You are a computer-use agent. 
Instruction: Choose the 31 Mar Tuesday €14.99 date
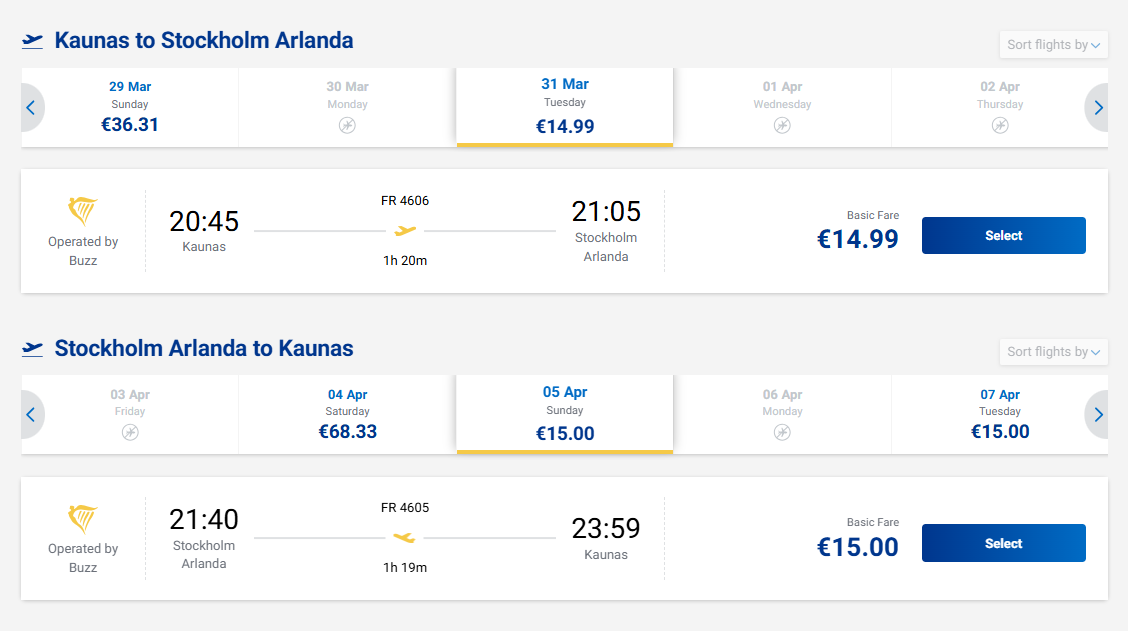tap(565, 107)
